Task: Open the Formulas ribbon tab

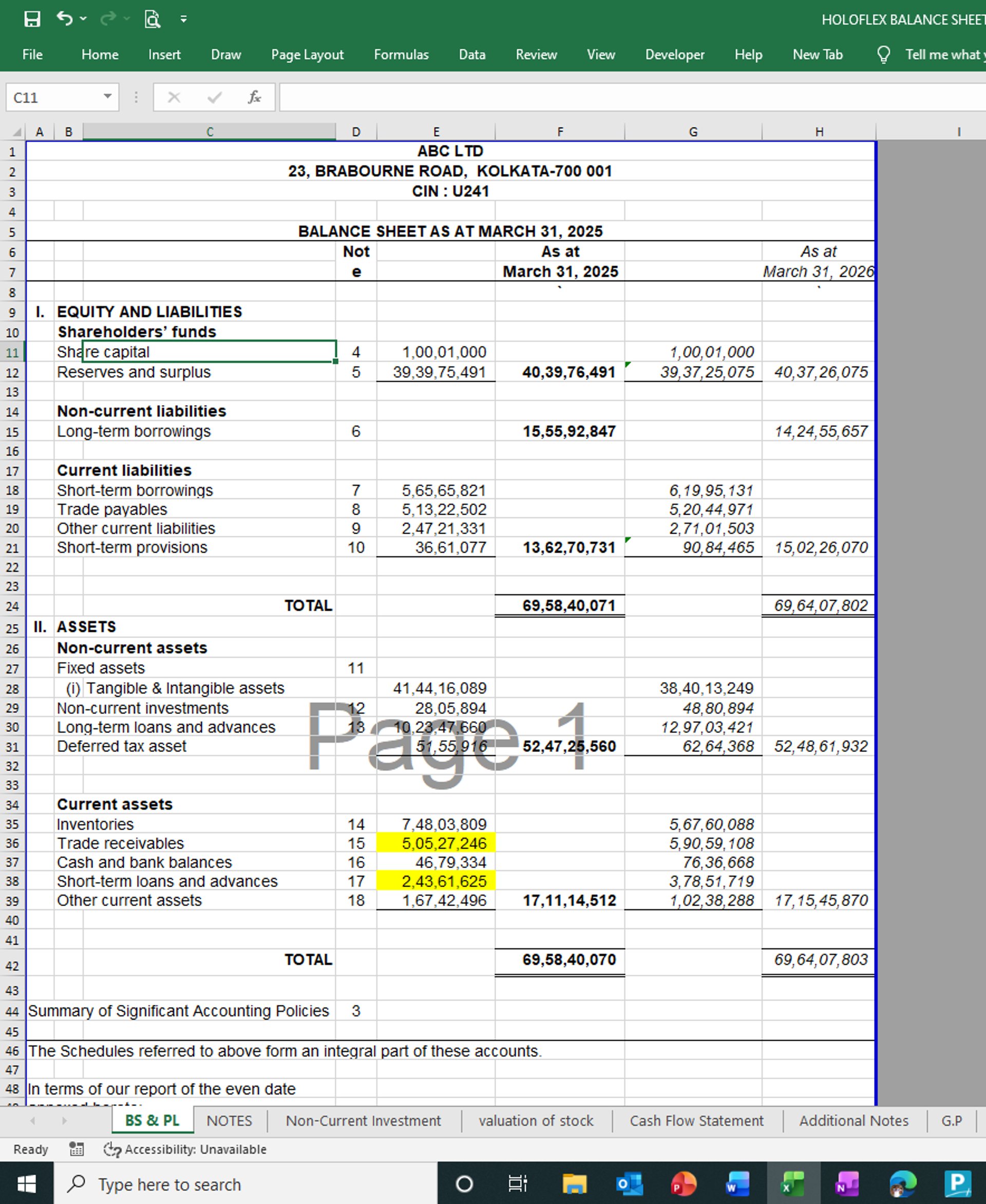Action: point(401,54)
